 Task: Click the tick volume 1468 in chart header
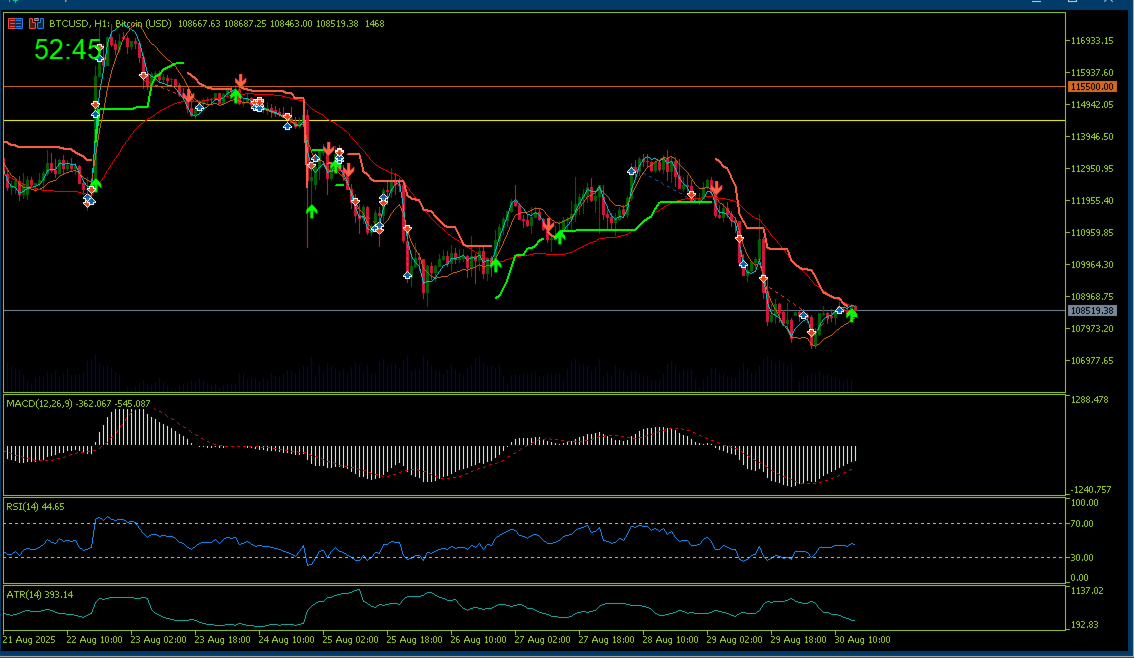375,24
